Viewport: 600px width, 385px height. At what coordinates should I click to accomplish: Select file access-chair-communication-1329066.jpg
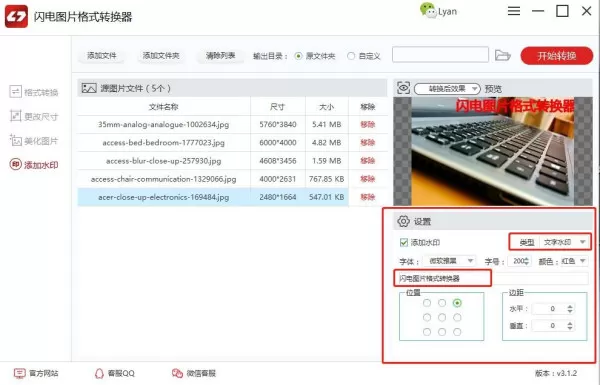(x=163, y=179)
